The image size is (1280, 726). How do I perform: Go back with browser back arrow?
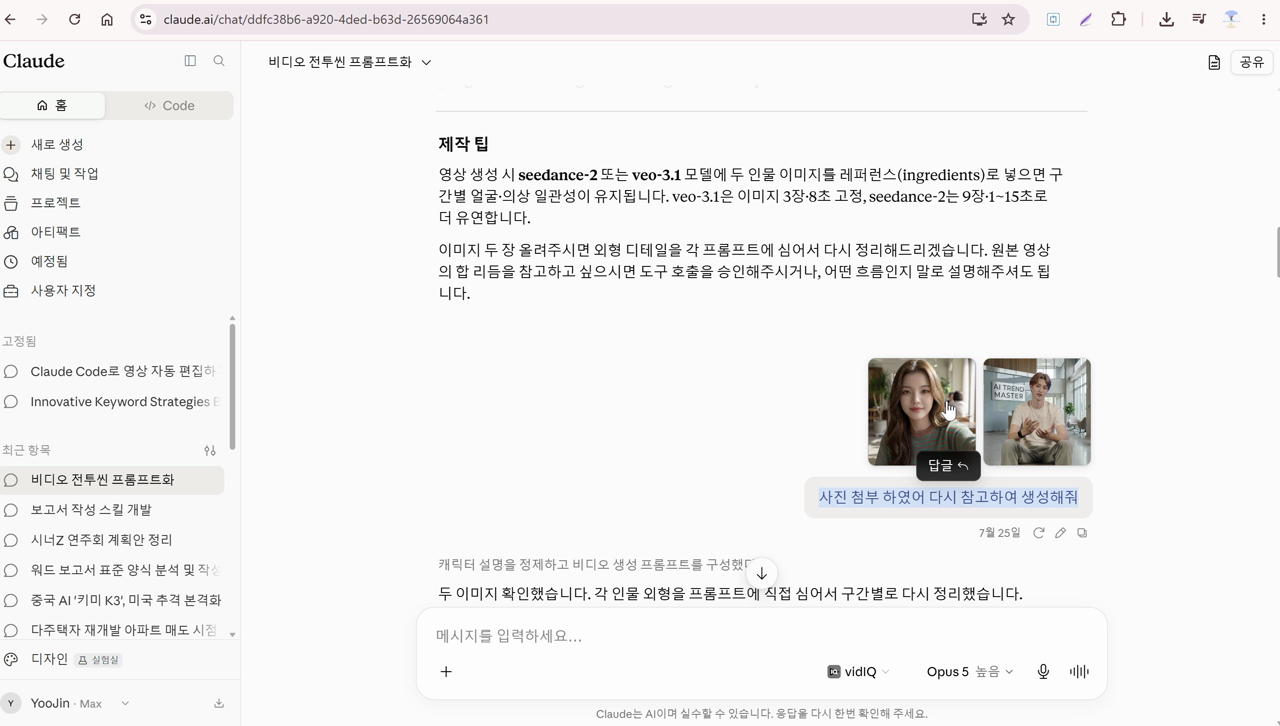[x=11, y=19]
